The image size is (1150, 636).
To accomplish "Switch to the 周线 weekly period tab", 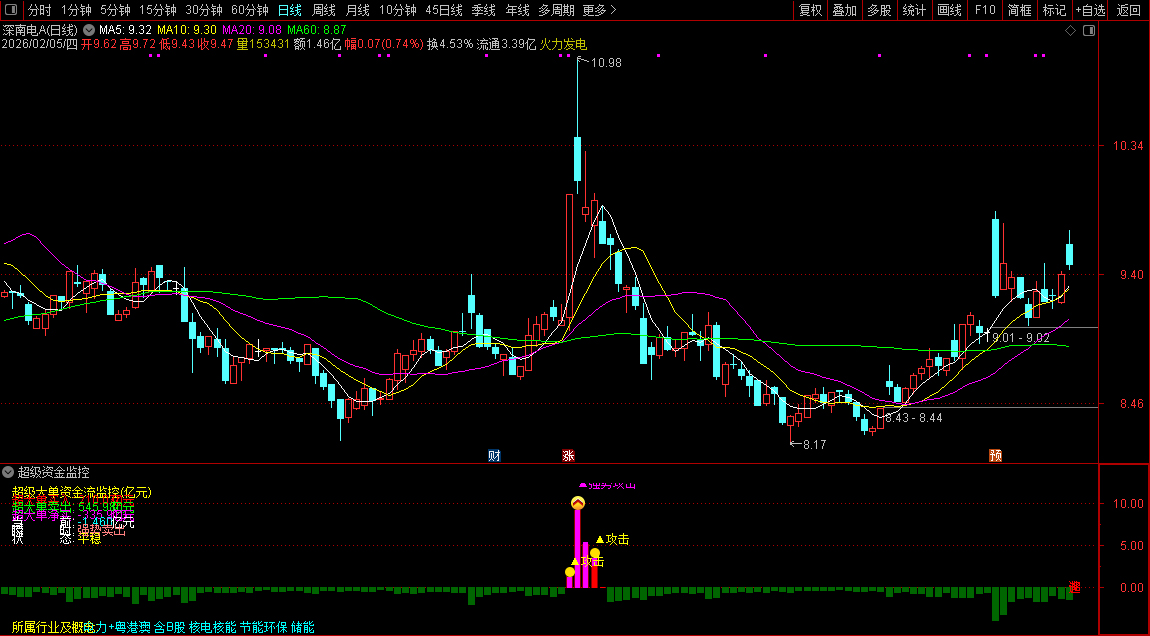I will 323,10.
